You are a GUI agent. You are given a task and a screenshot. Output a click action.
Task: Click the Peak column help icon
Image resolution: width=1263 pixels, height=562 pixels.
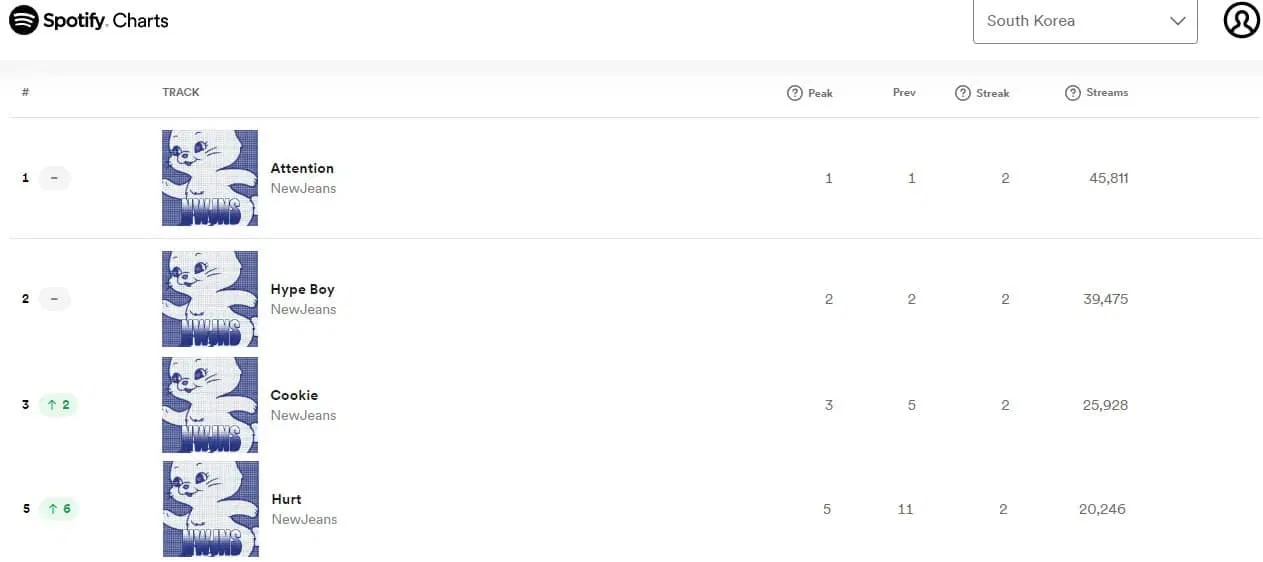[x=795, y=93]
